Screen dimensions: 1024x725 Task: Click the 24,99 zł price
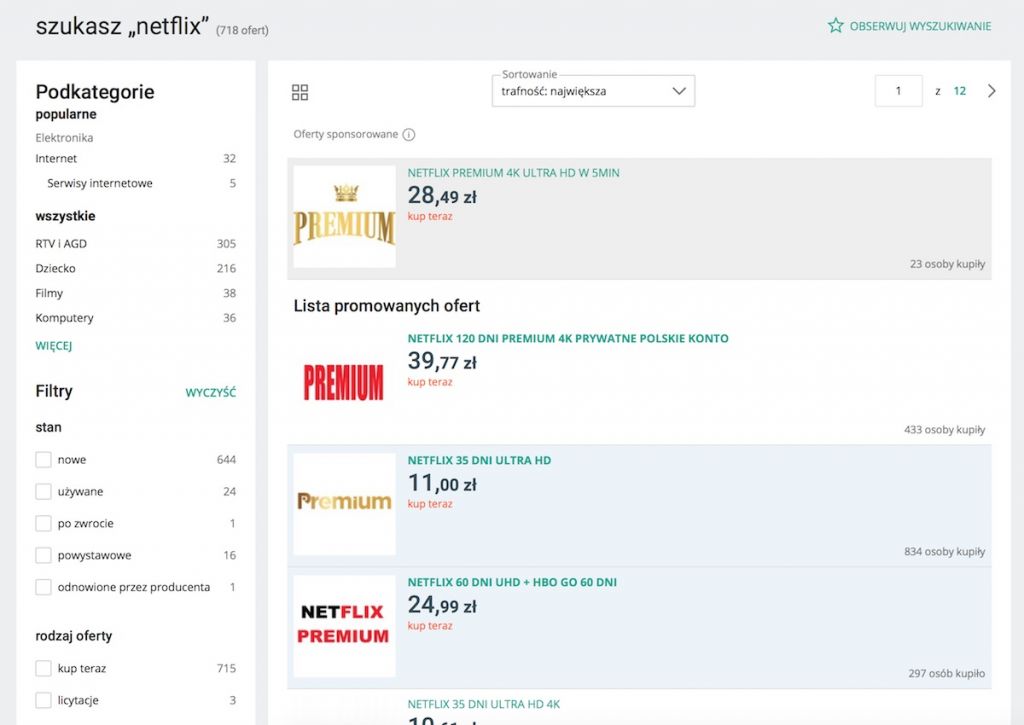[x=442, y=605]
